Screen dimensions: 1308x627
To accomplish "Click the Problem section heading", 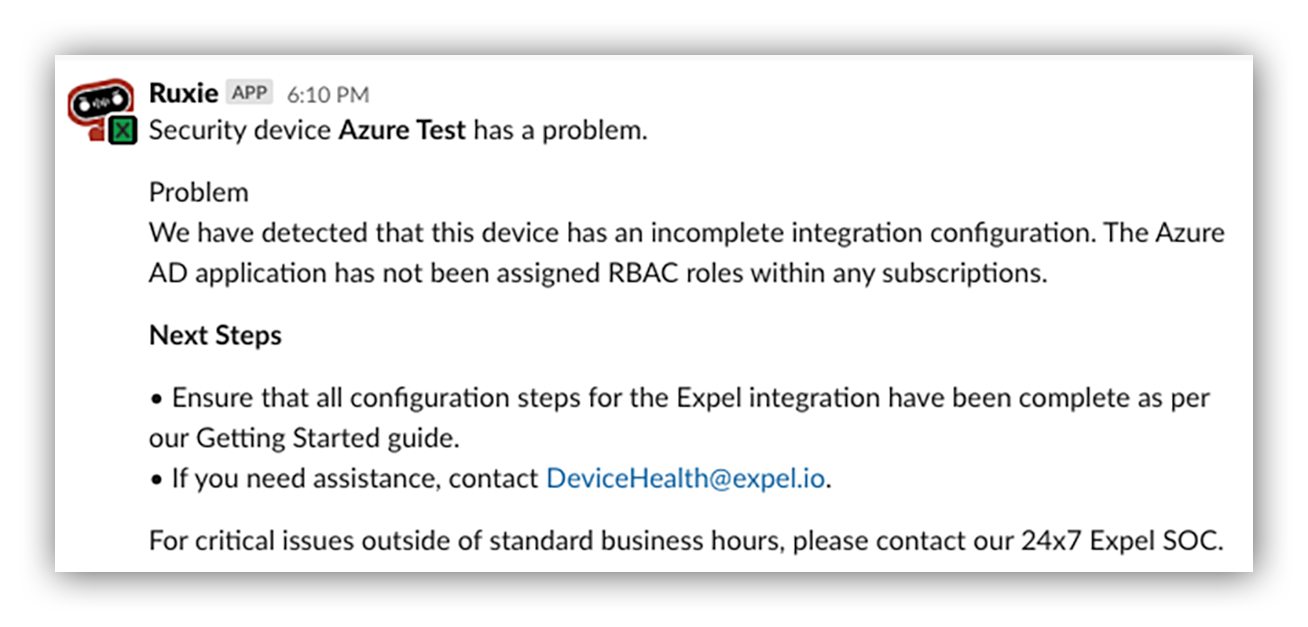I will [x=199, y=192].
